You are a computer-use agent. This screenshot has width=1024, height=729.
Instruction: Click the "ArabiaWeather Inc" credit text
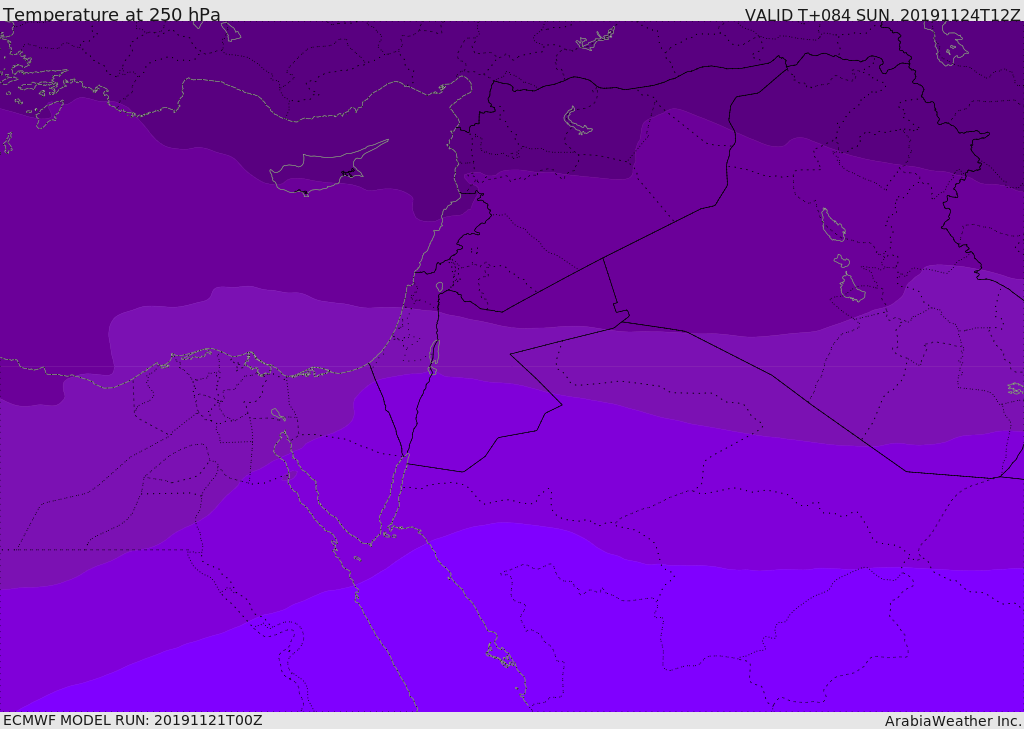(x=952, y=721)
